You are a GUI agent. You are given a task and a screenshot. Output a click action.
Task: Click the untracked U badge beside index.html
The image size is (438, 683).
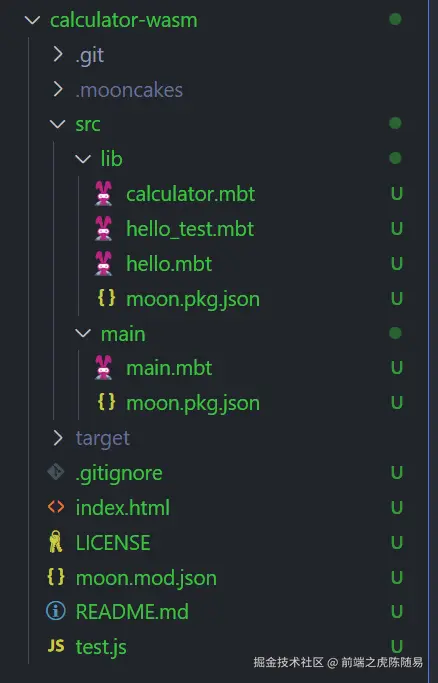tap(397, 507)
